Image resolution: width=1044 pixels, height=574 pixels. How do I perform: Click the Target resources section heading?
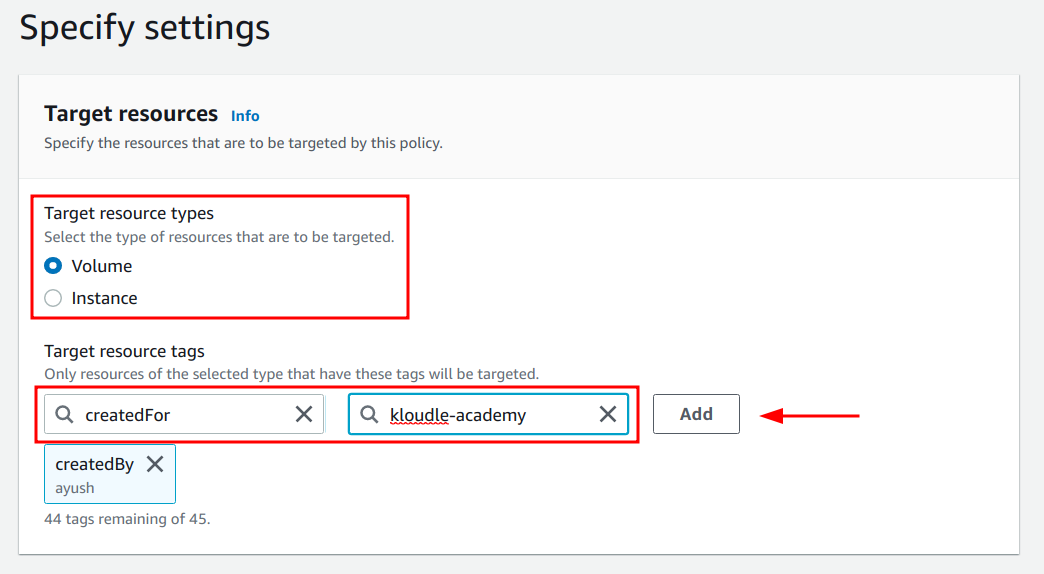(x=131, y=114)
